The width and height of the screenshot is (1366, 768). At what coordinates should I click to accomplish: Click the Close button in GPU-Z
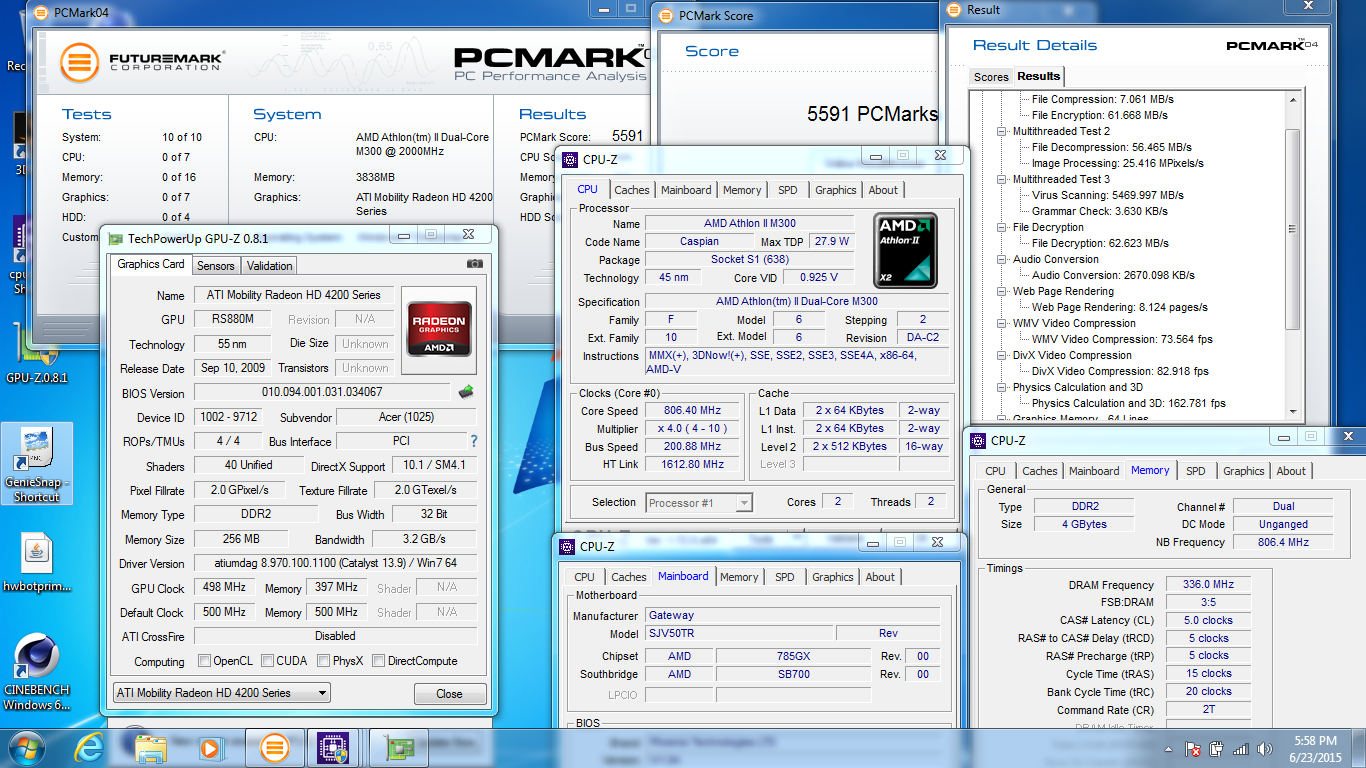[x=450, y=694]
